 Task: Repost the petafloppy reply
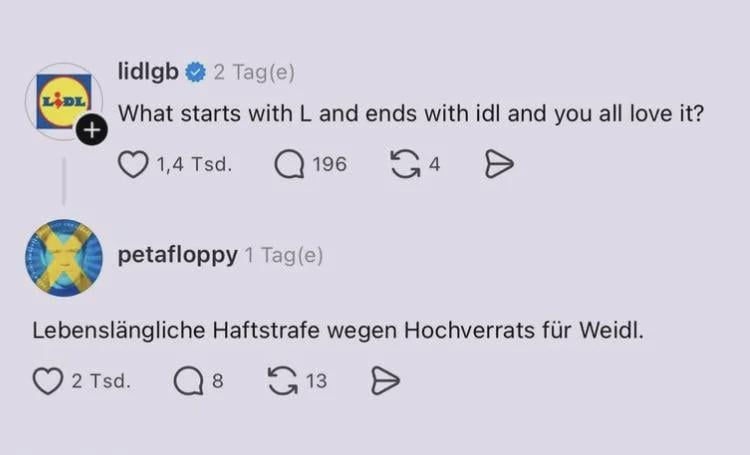(282, 381)
